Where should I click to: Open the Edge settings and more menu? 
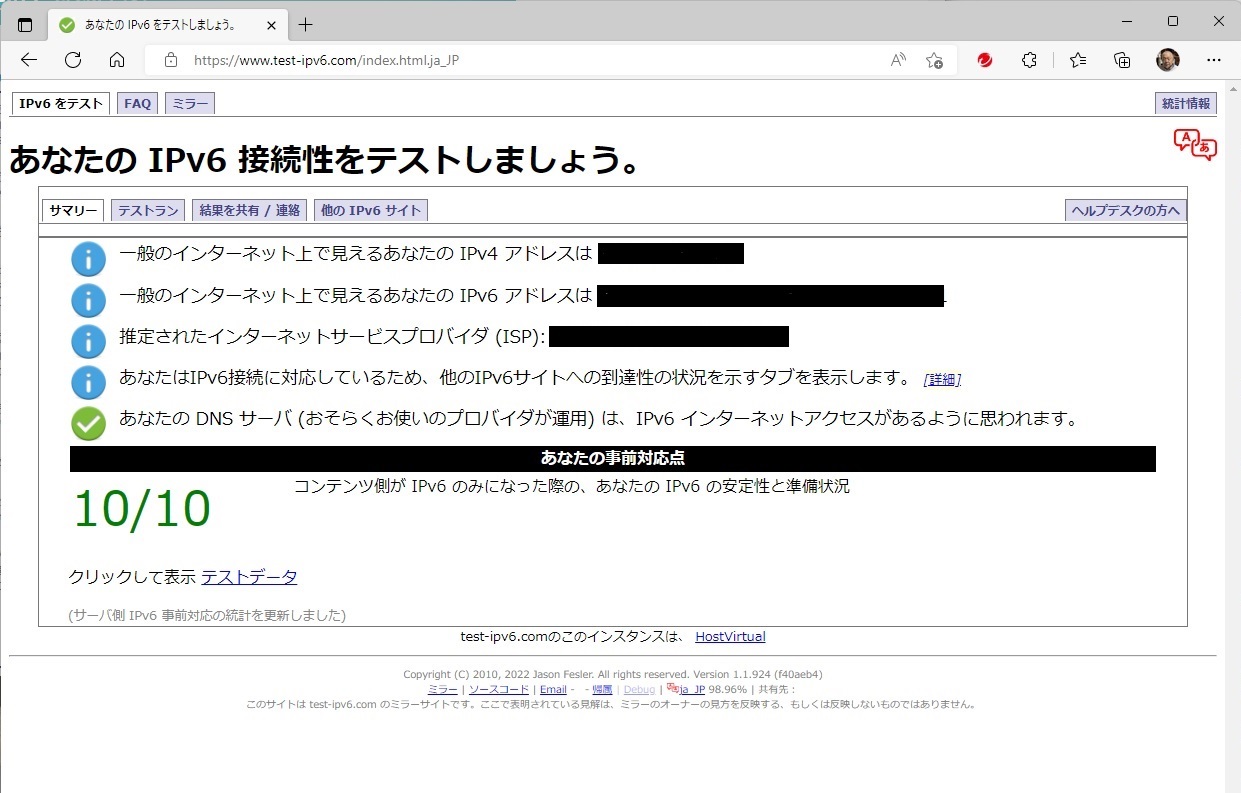tap(1214, 60)
